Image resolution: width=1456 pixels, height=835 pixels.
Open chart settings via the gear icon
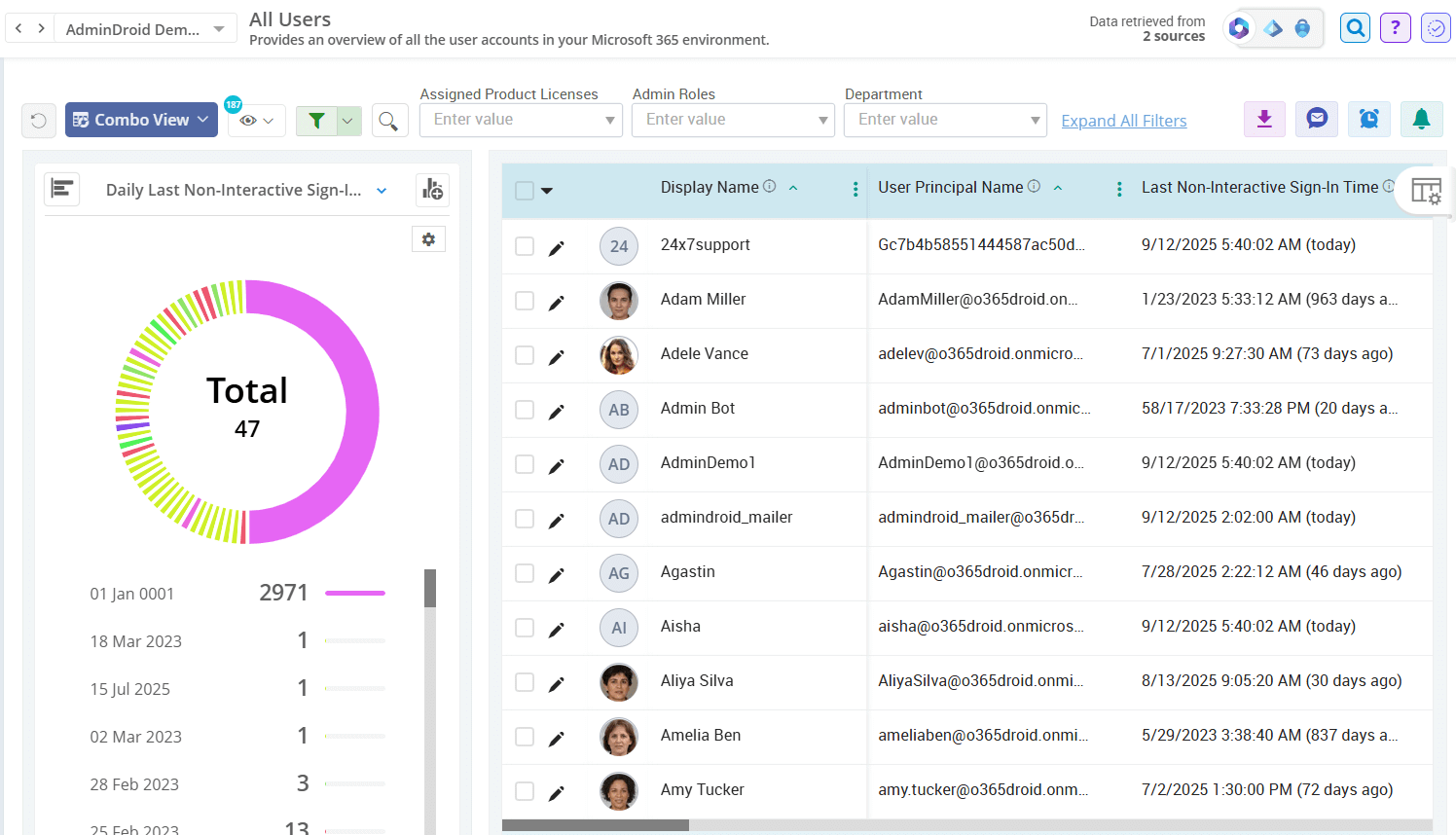(428, 238)
